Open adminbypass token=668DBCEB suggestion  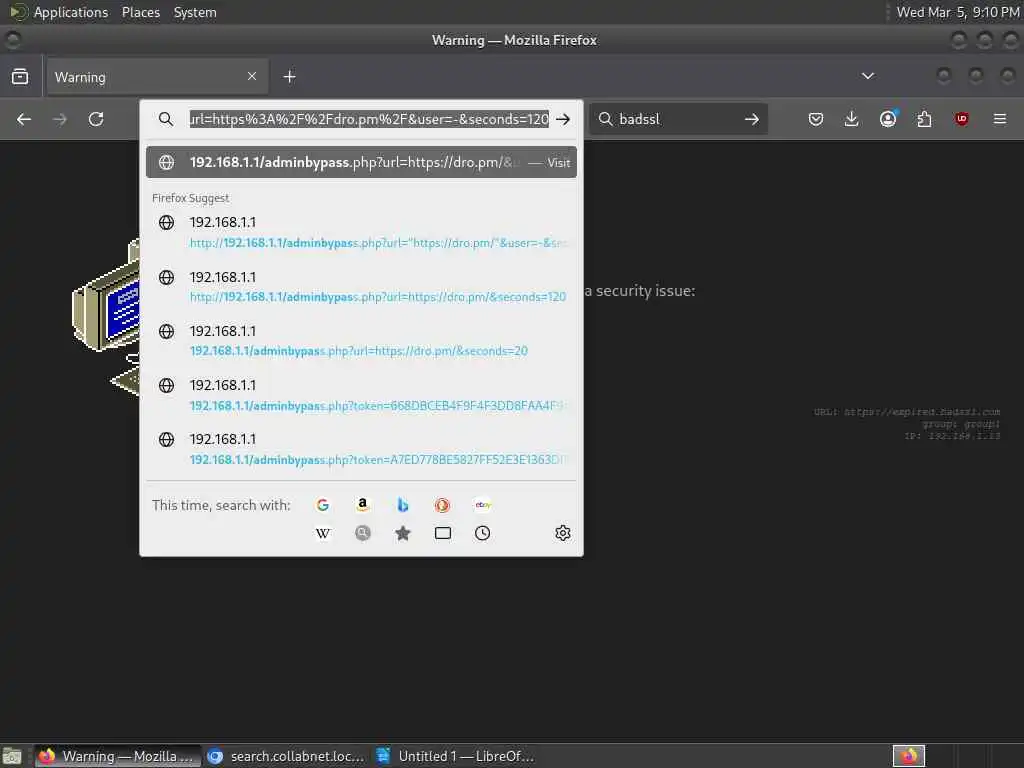[361, 395]
